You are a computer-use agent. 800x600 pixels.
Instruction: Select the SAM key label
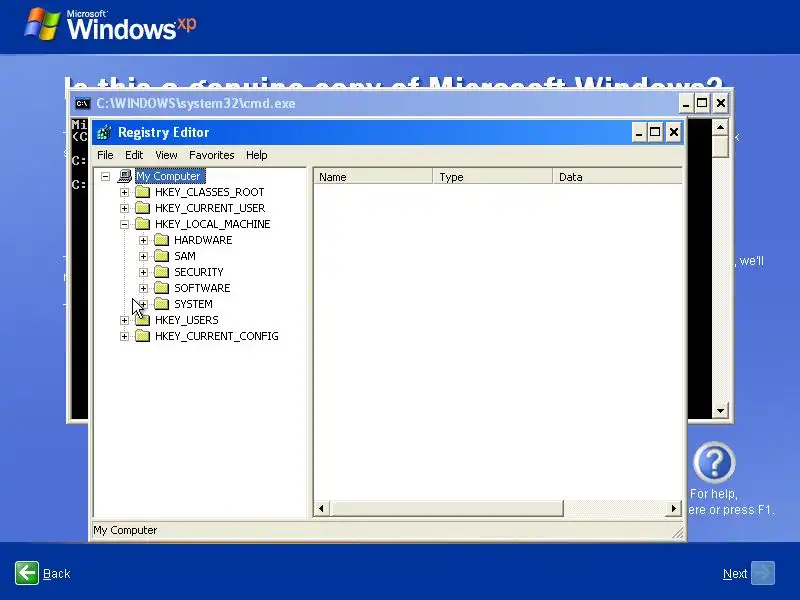(185, 256)
